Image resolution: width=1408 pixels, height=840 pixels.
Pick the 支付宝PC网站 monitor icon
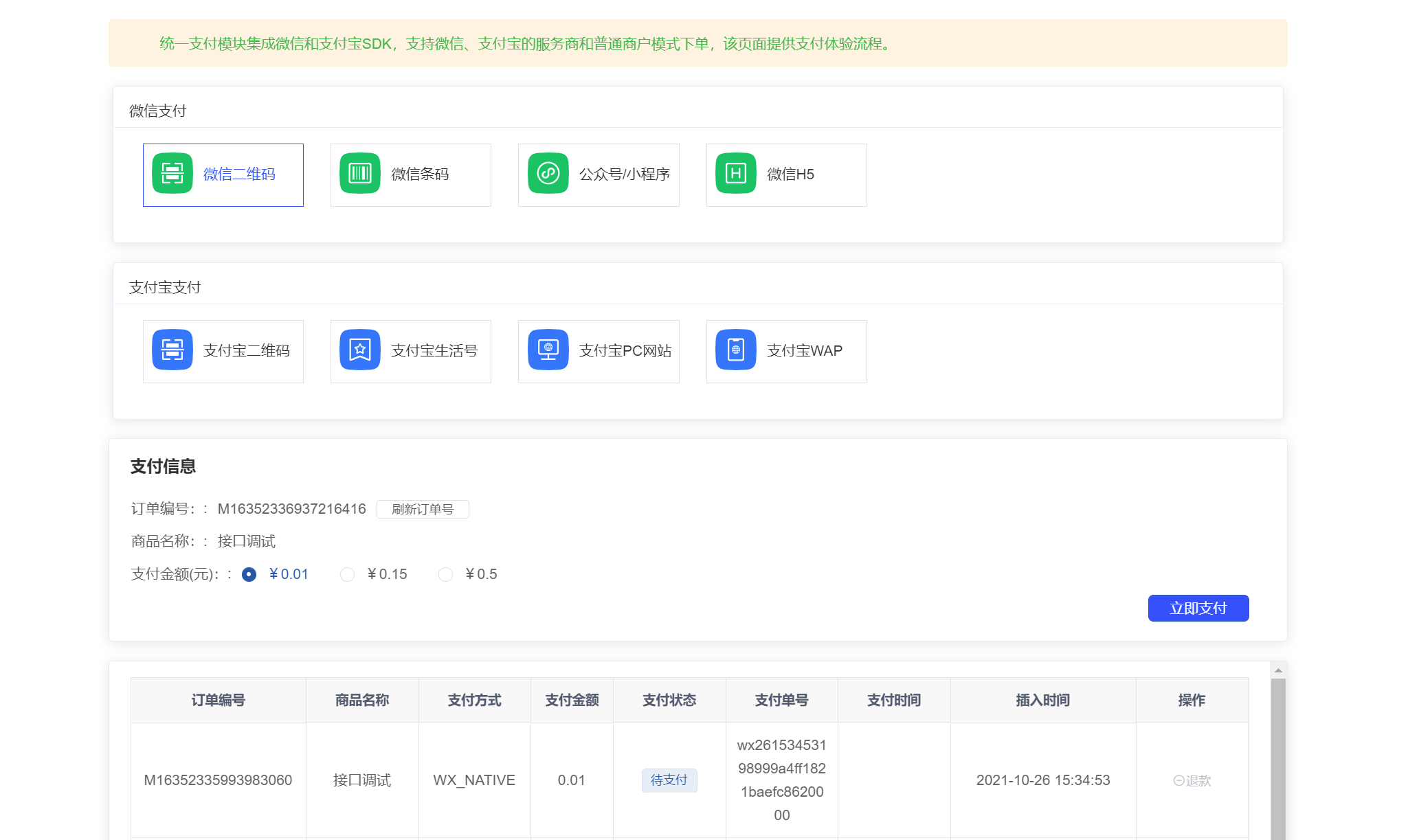(548, 350)
